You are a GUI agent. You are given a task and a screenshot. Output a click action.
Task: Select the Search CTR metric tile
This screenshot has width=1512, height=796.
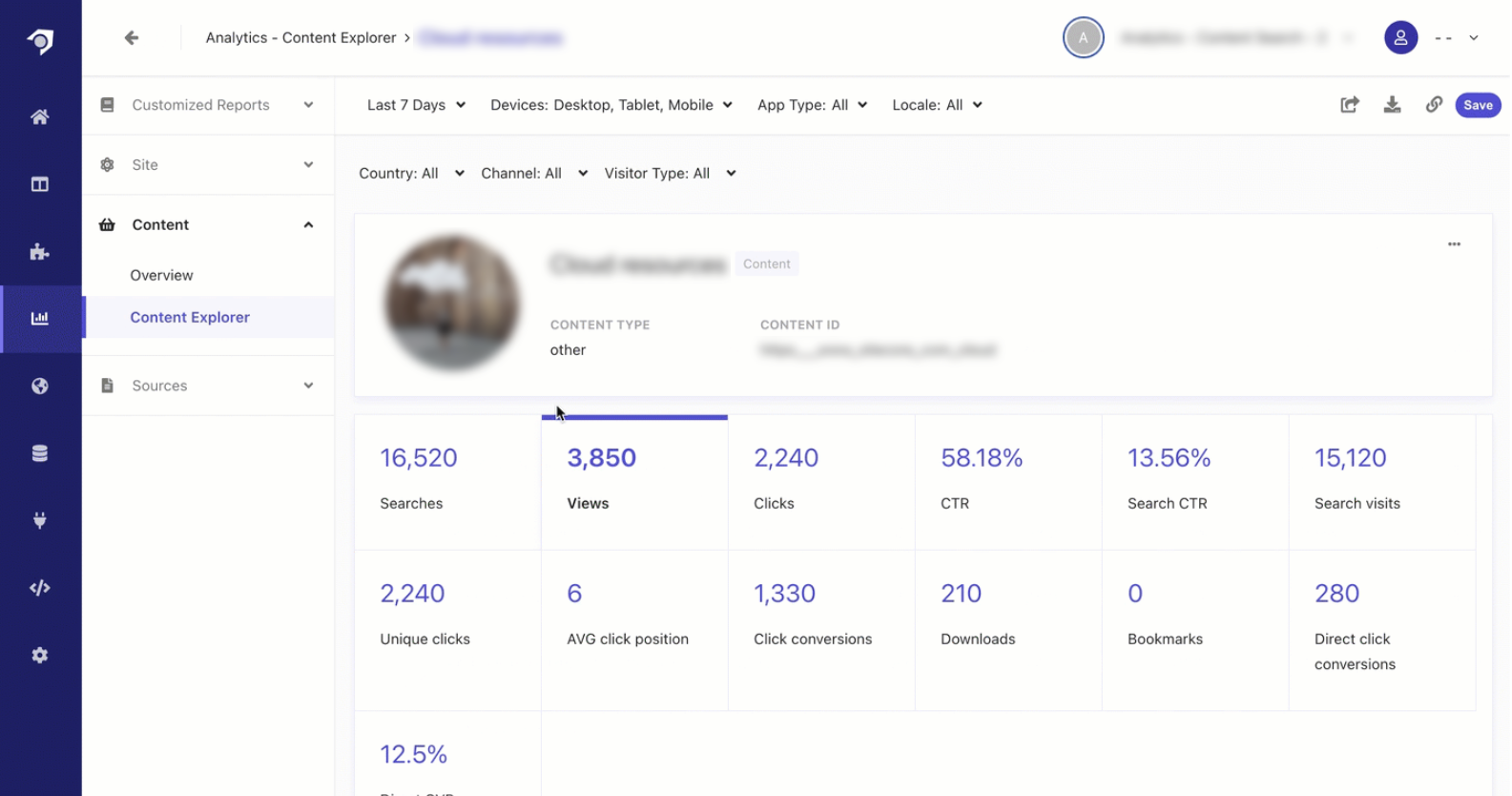[1195, 482]
